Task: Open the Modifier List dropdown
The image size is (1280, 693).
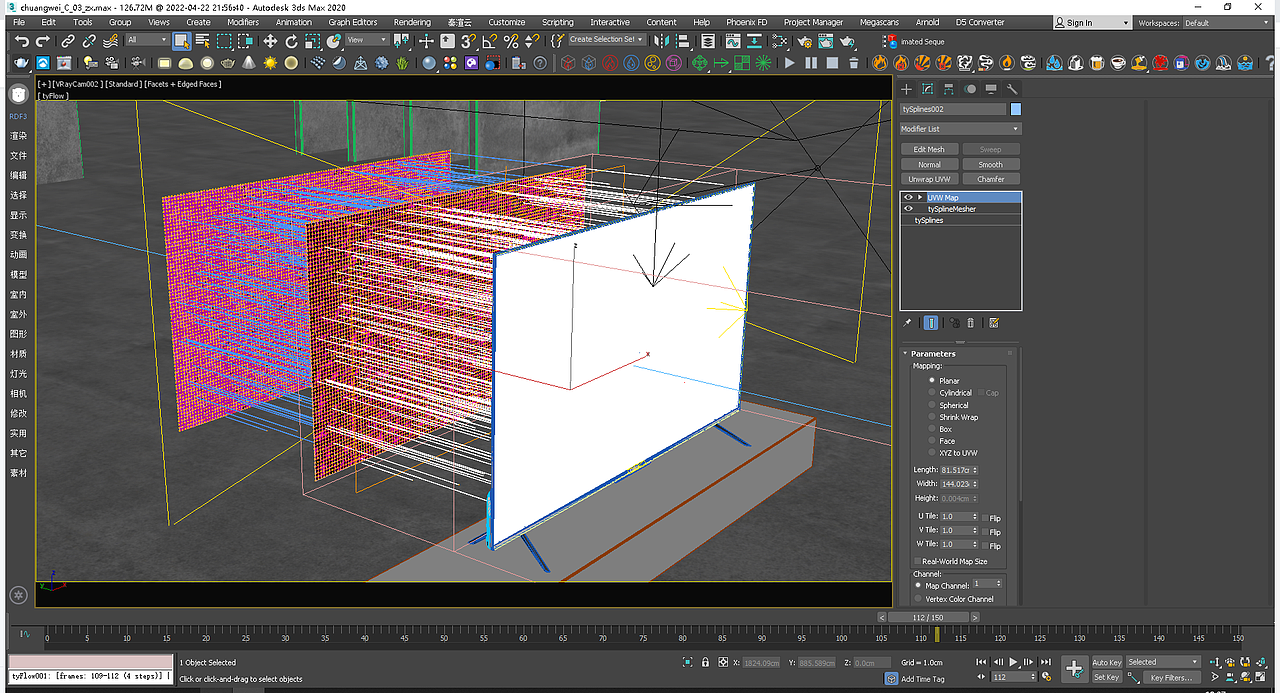Action: tap(960, 129)
